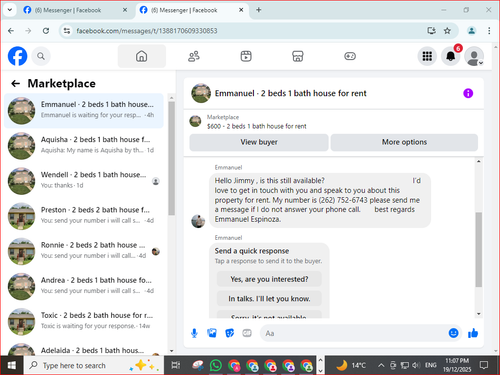Send 'In talks. I'll let you know.' response
Screen dimensions: 500x375
[x=269, y=298]
